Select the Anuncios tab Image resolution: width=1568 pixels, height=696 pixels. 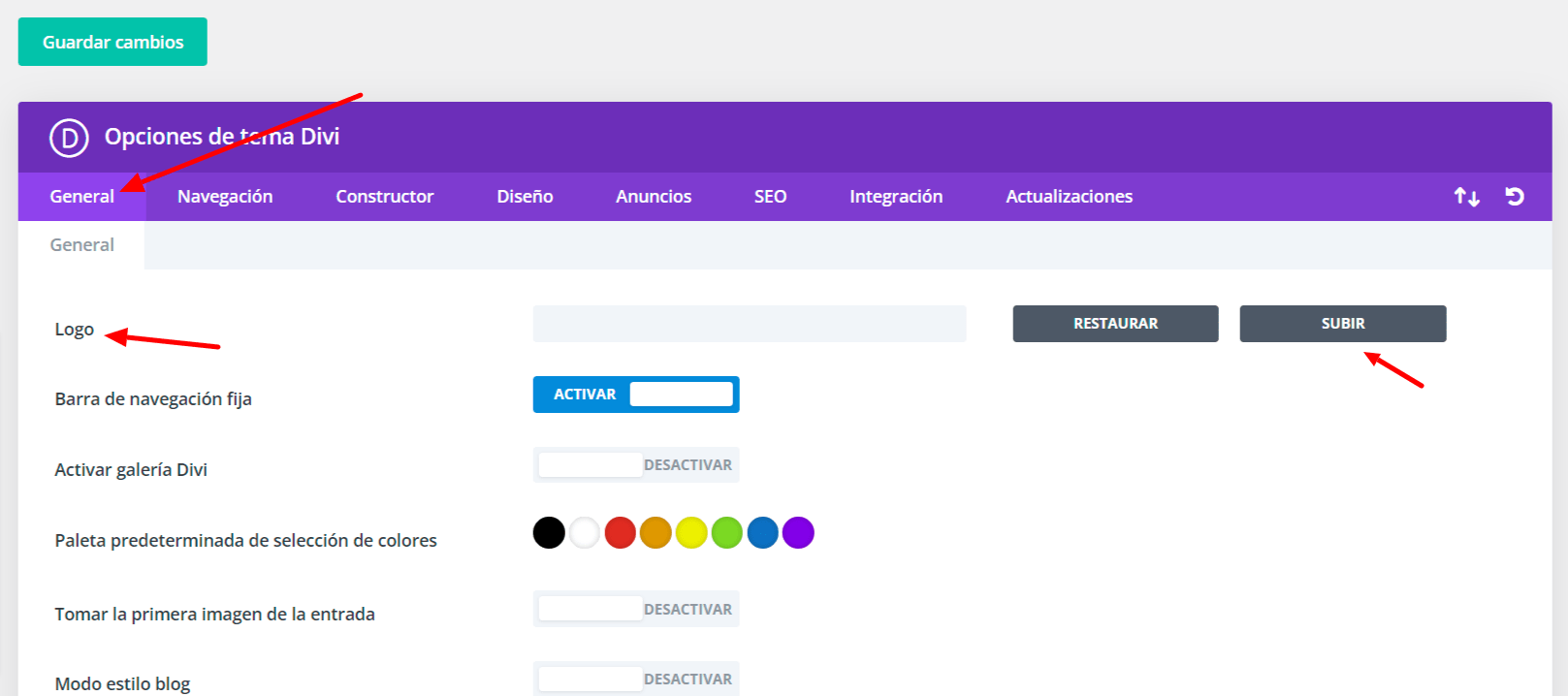click(654, 197)
